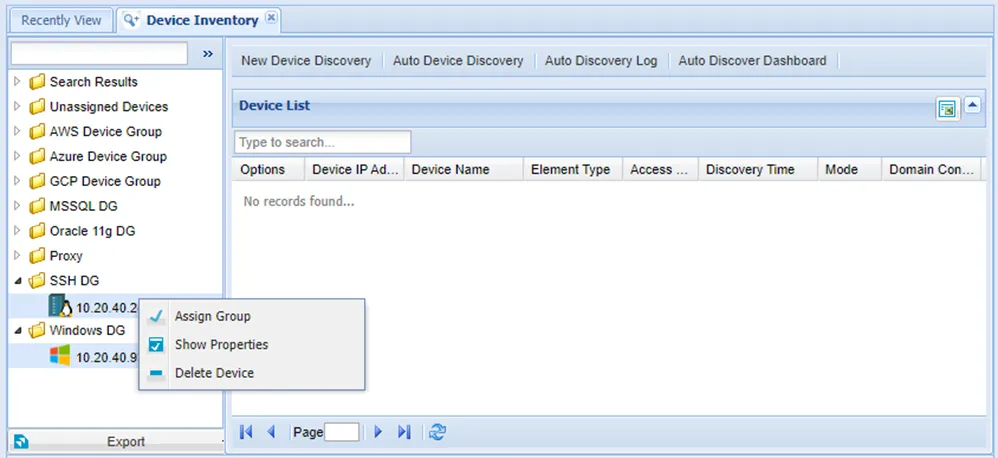Choose Show Properties from the context menu
This screenshot has width=998, height=458.
252,344
